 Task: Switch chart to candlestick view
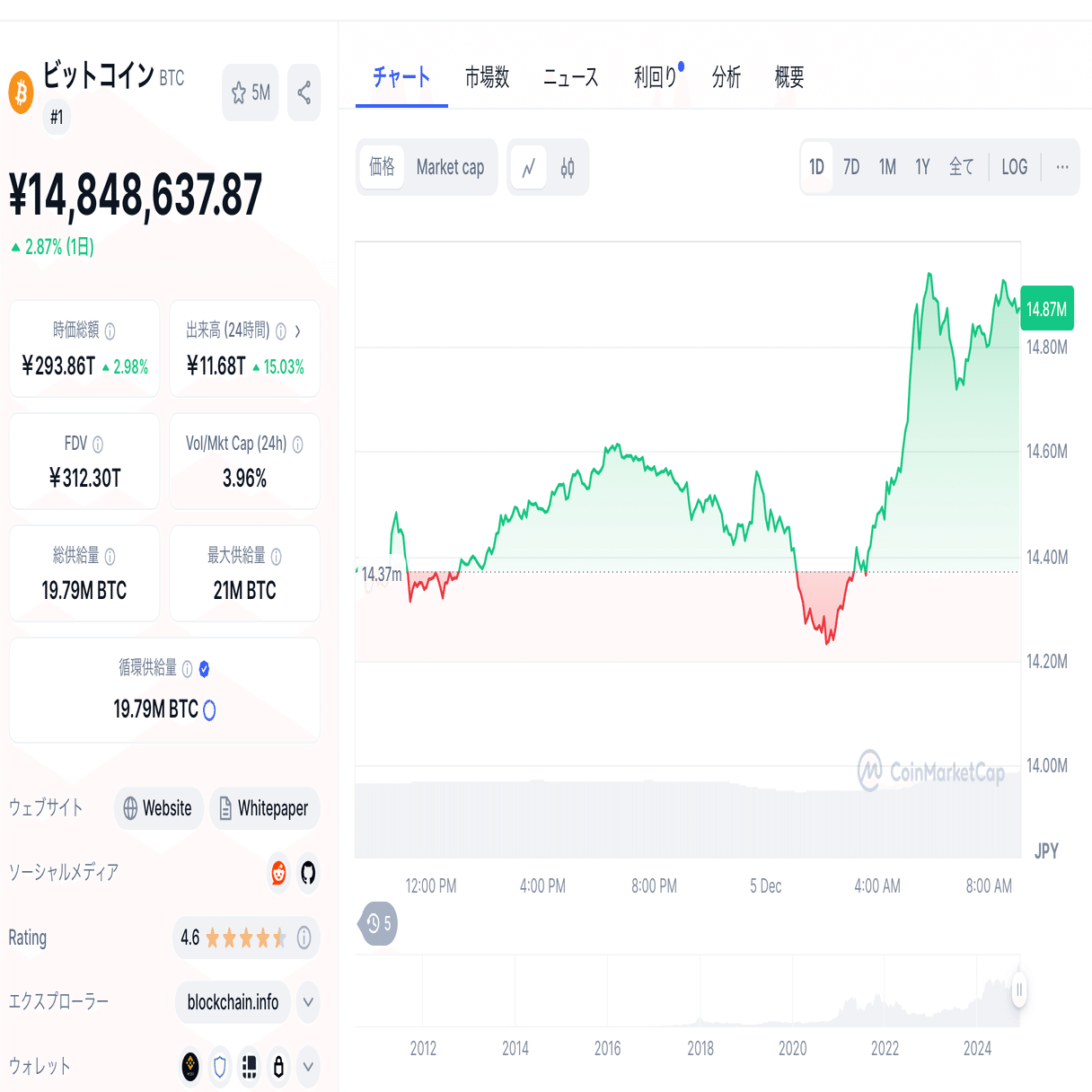click(x=567, y=167)
